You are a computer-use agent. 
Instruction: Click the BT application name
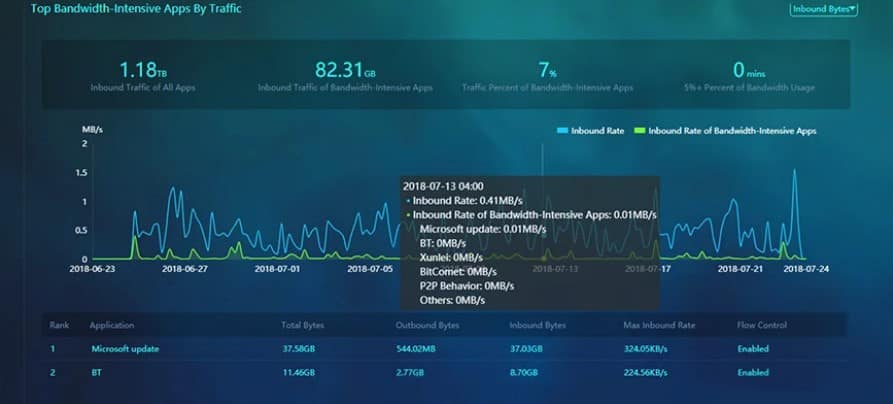[97, 372]
